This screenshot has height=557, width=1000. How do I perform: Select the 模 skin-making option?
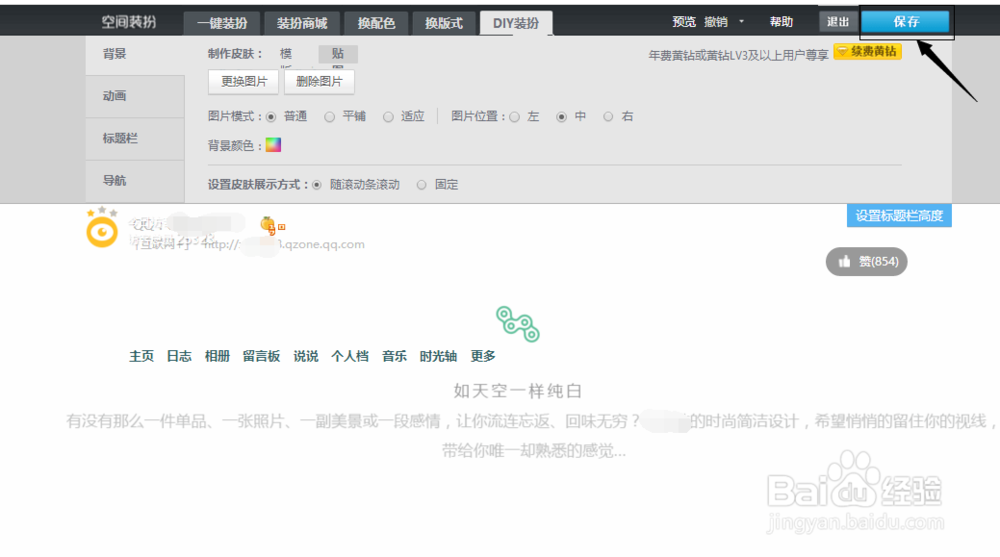click(286, 54)
